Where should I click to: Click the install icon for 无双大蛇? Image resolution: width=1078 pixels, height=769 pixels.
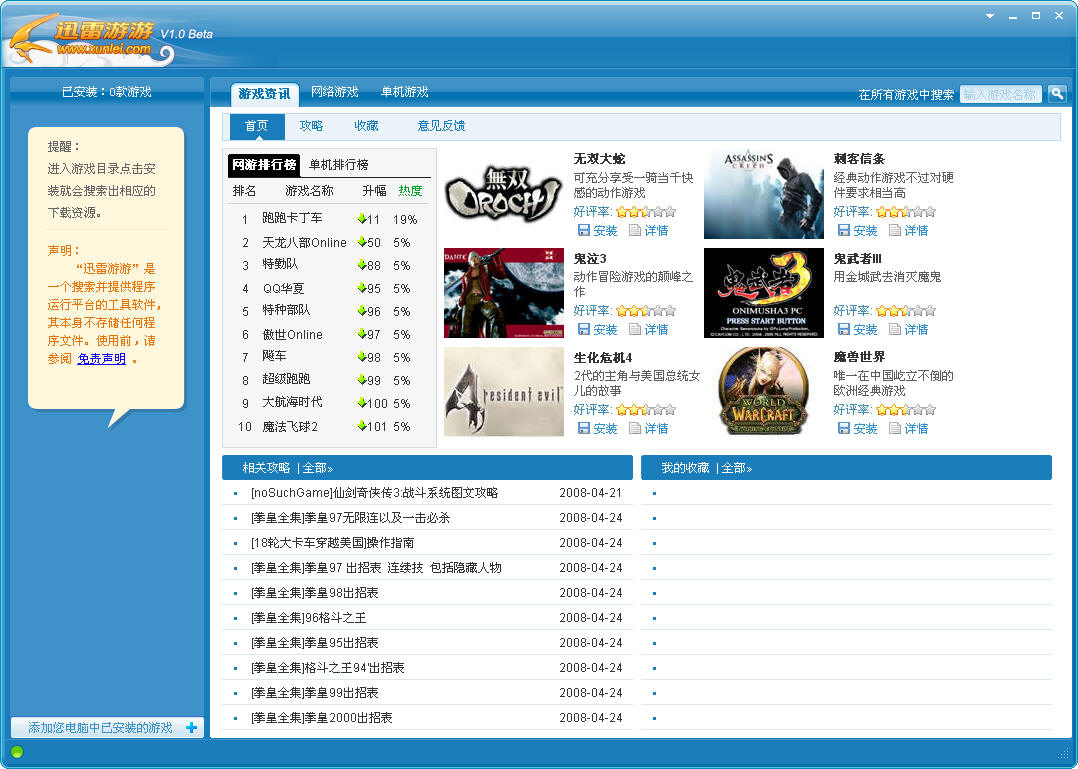[584, 231]
